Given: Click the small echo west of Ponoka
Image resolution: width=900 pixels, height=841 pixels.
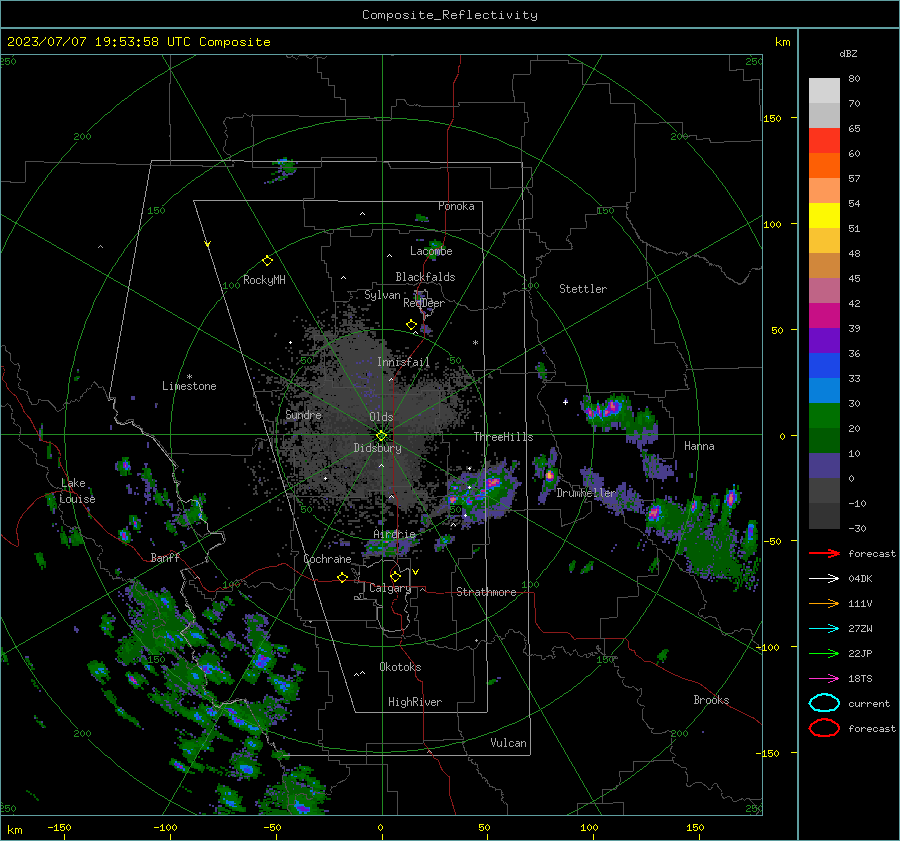Looking at the screenshot, I should pyautogui.click(x=422, y=218).
